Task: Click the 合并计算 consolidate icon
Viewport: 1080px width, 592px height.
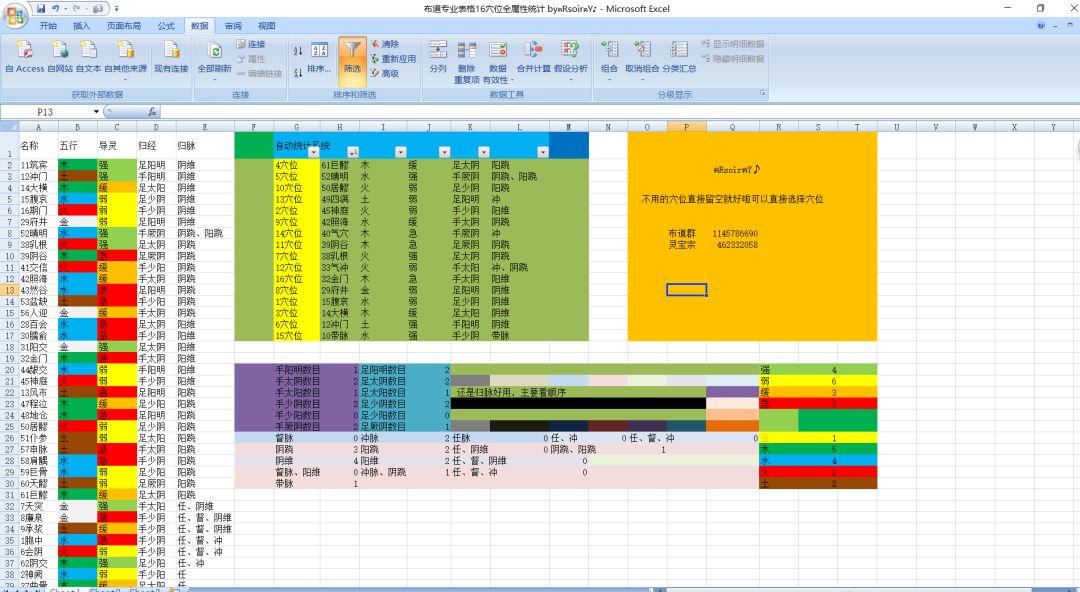Action: 533,57
